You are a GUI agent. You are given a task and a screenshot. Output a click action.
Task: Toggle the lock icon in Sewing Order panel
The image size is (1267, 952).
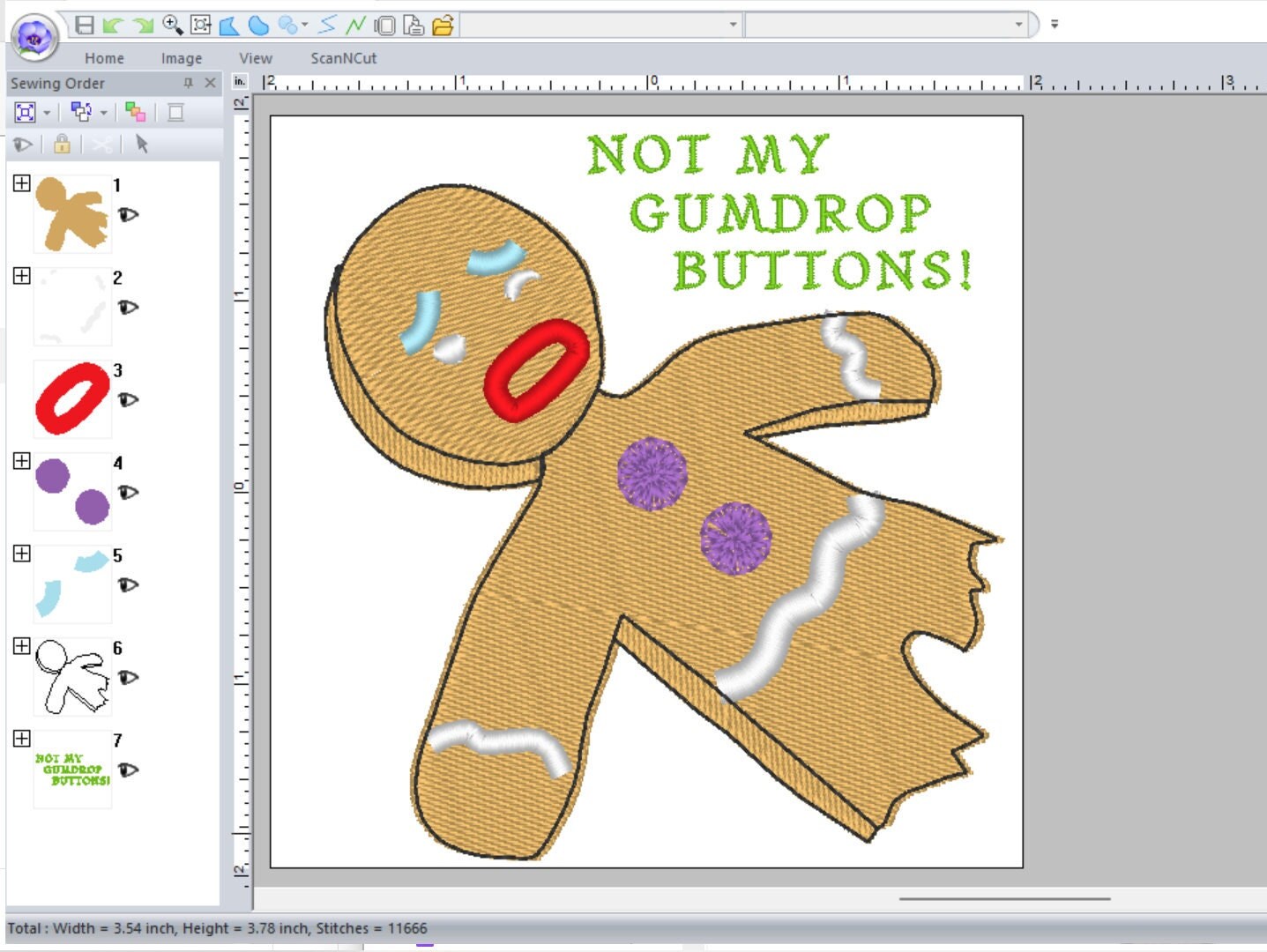coord(62,145)
